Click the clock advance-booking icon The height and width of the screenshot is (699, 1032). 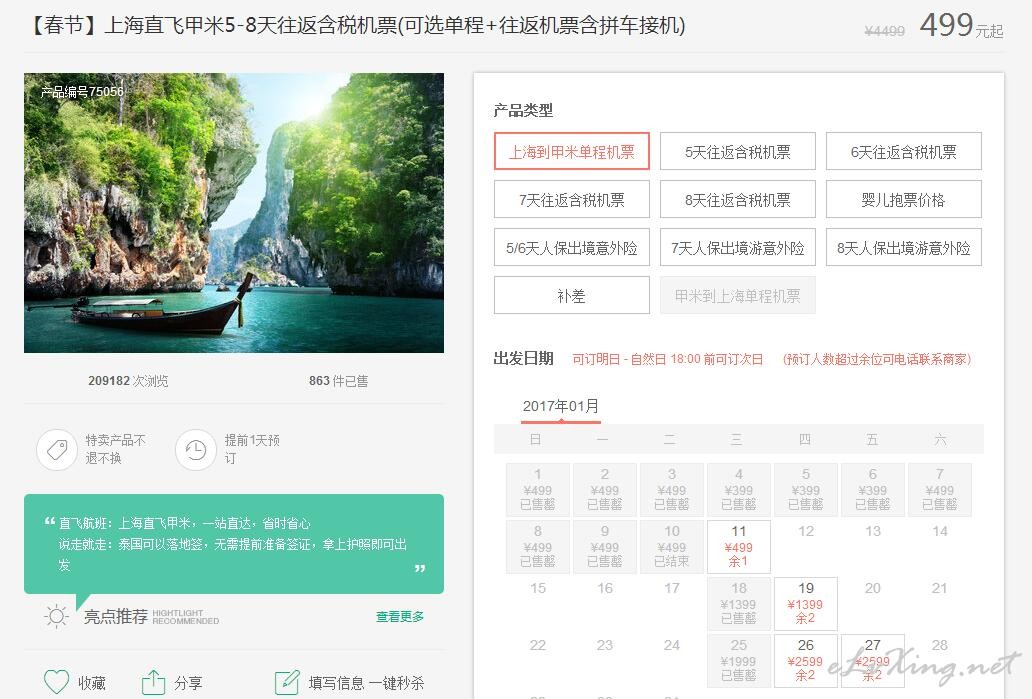196,450
